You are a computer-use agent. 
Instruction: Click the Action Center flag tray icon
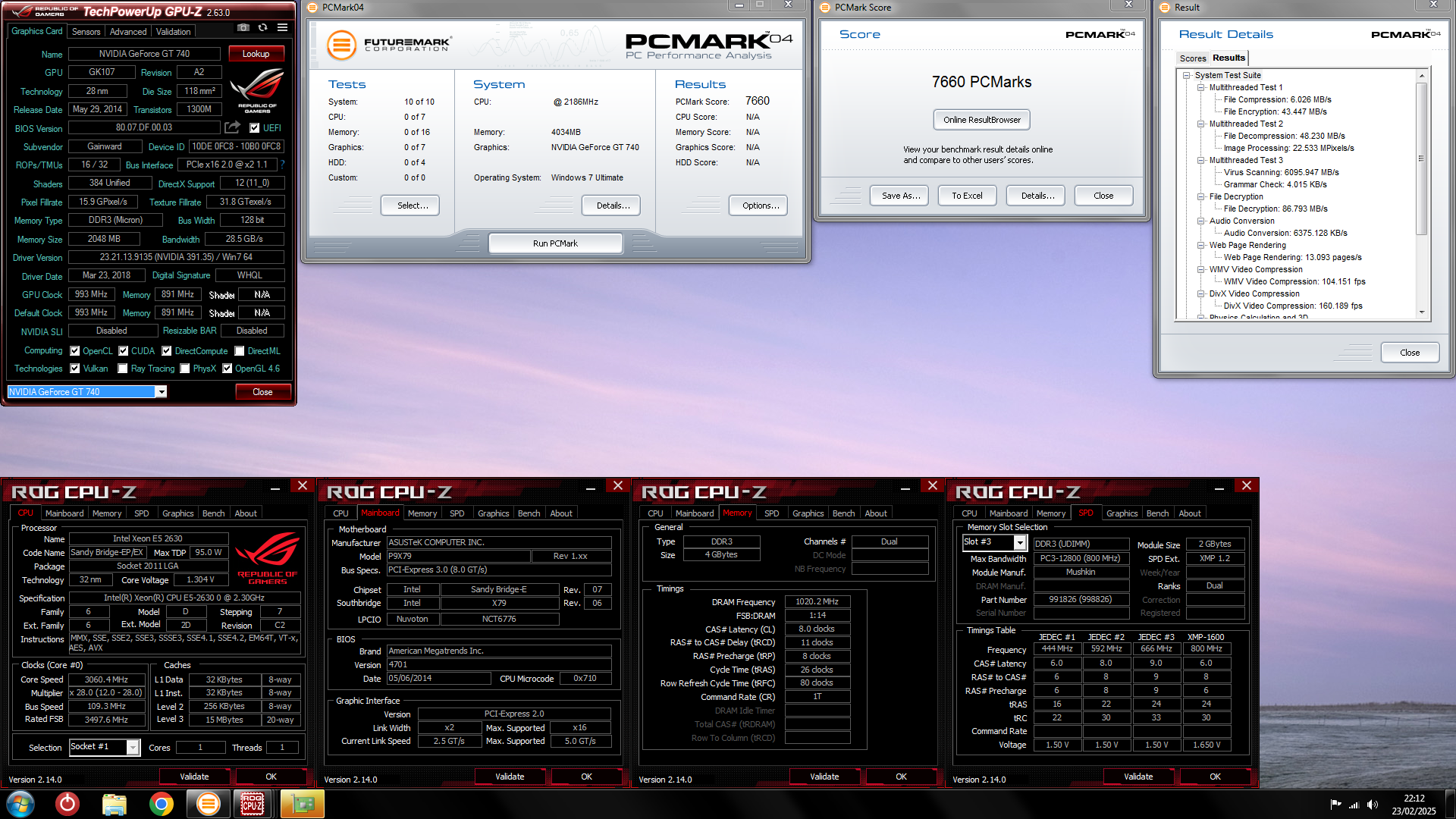point(1335,805)
